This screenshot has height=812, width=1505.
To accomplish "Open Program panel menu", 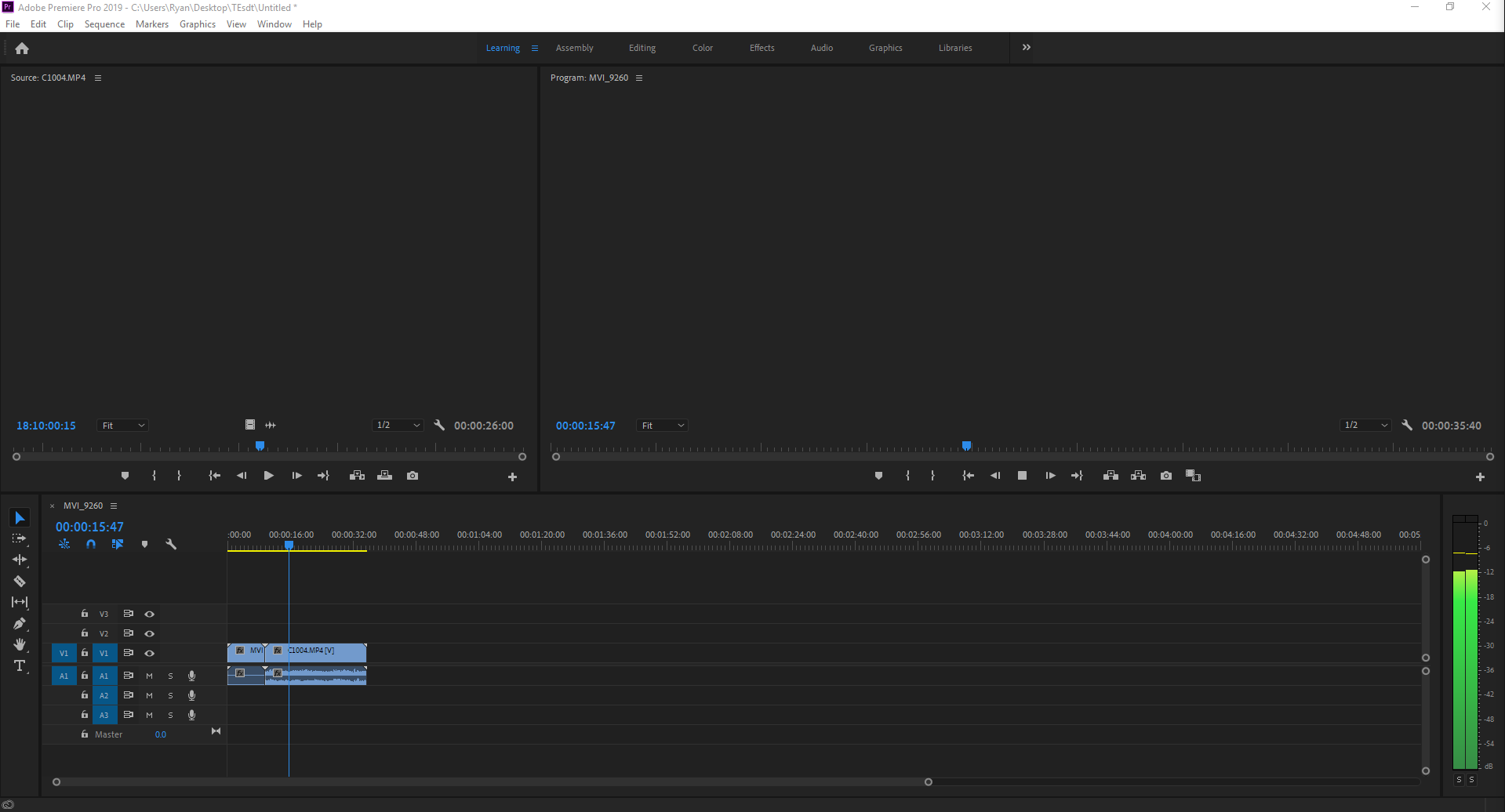I will 639,78.
